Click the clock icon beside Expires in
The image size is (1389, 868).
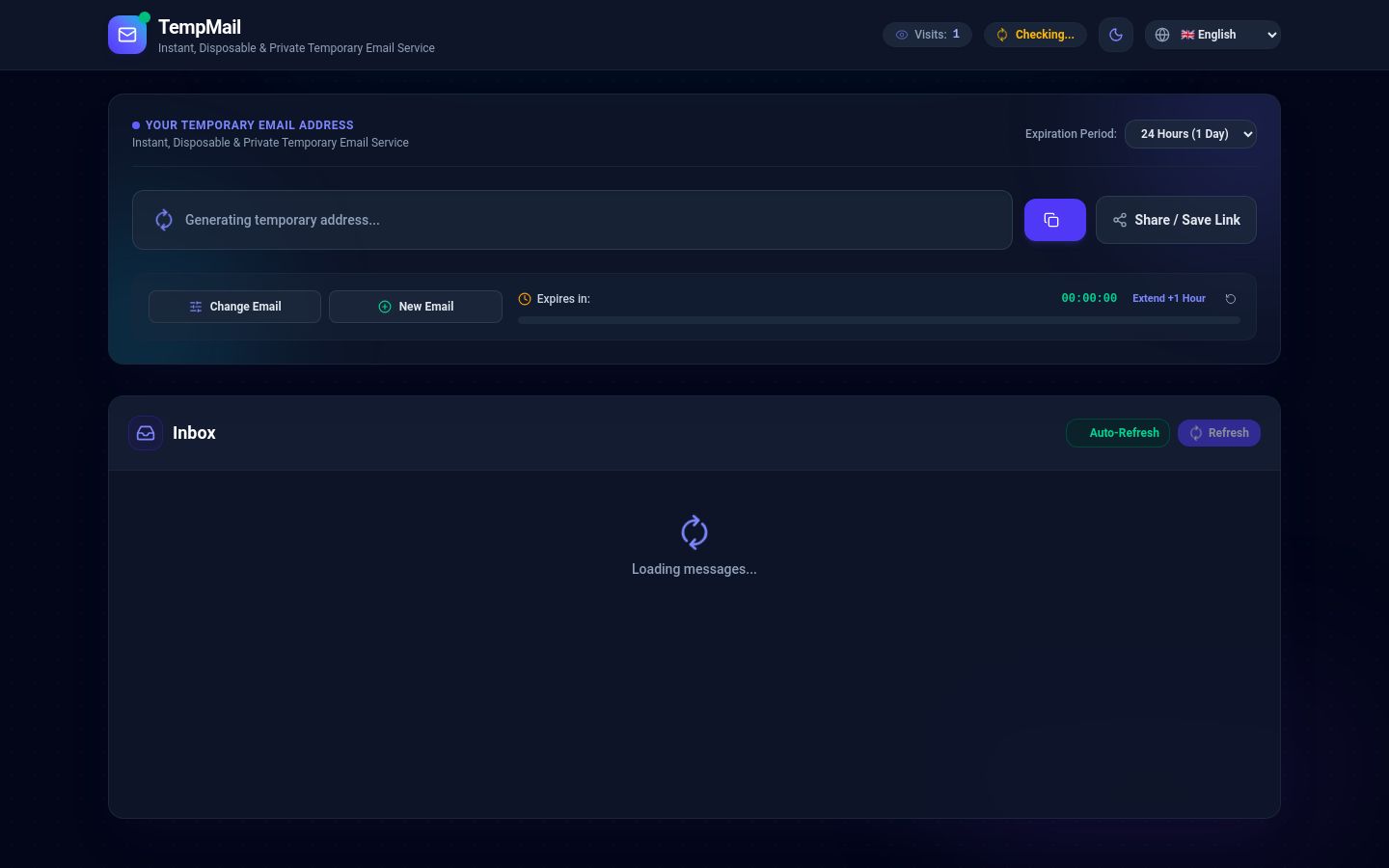pyautogui.click(x=525, y=299)
